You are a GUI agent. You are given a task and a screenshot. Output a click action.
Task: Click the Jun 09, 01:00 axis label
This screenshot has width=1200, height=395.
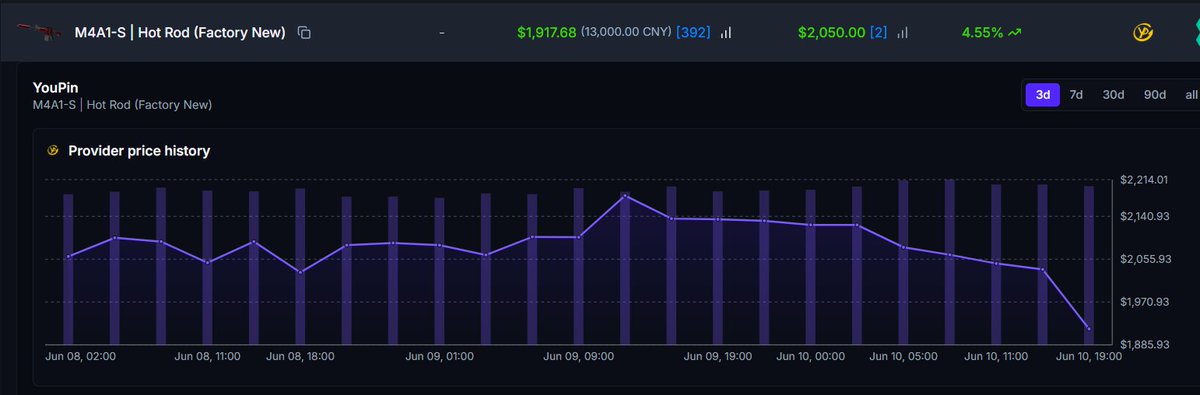[440, 355]
